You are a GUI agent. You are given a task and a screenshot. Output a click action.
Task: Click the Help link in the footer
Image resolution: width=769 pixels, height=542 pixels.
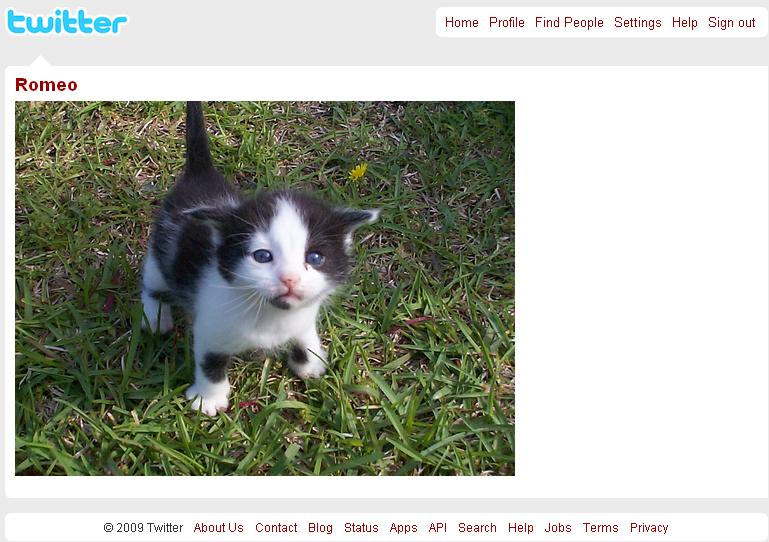(x=520, y=528)
